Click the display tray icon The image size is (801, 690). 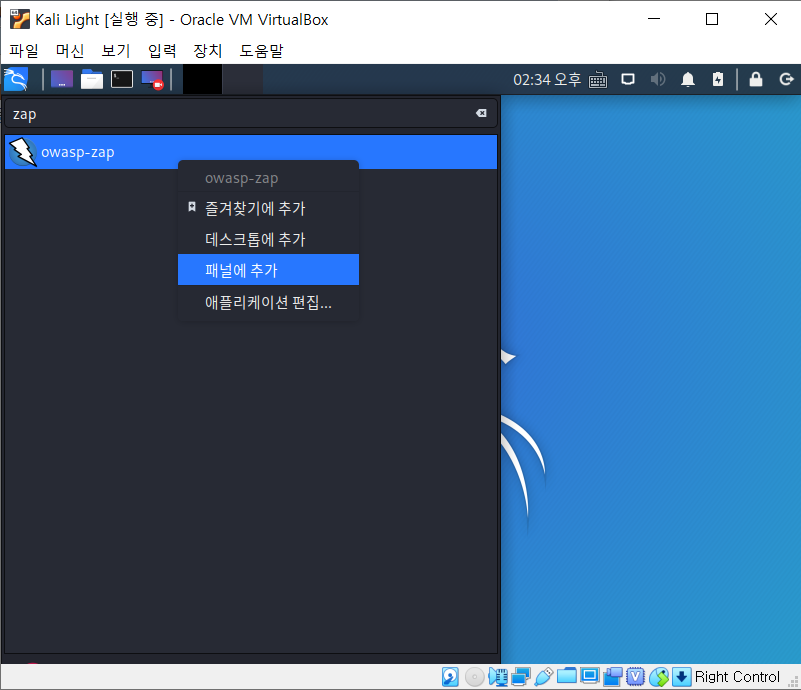(x=628, y=80)
